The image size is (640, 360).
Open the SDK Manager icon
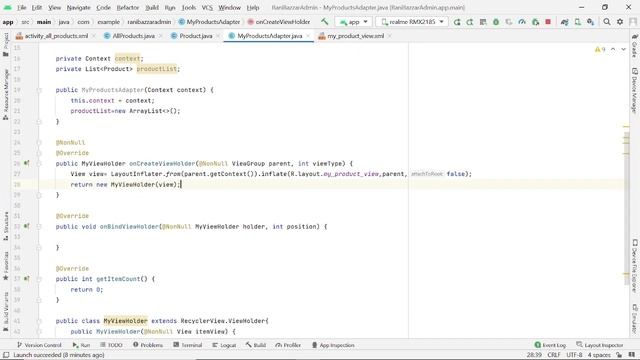(591, 22)
